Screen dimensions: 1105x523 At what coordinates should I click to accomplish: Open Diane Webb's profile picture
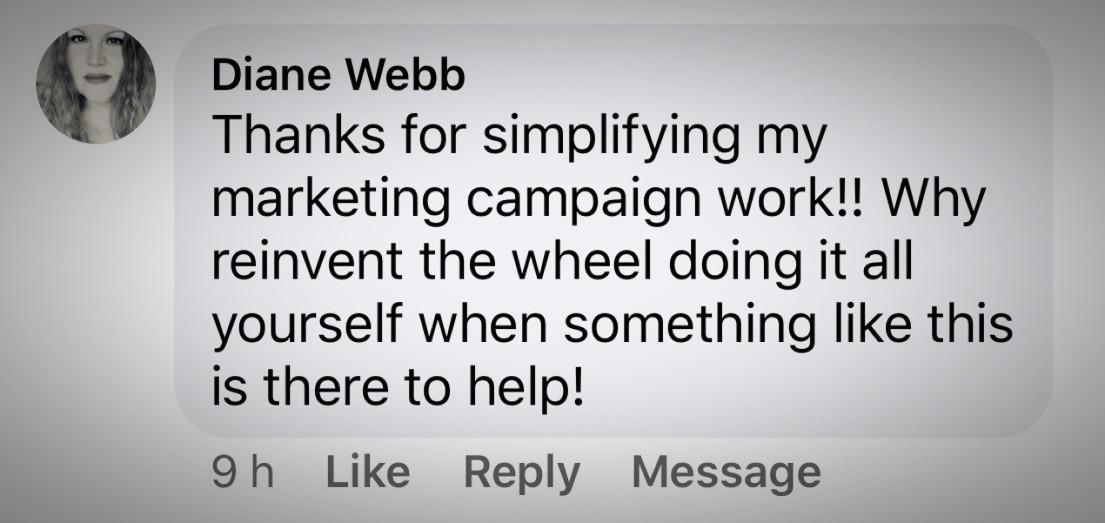[x=96, y=85]
